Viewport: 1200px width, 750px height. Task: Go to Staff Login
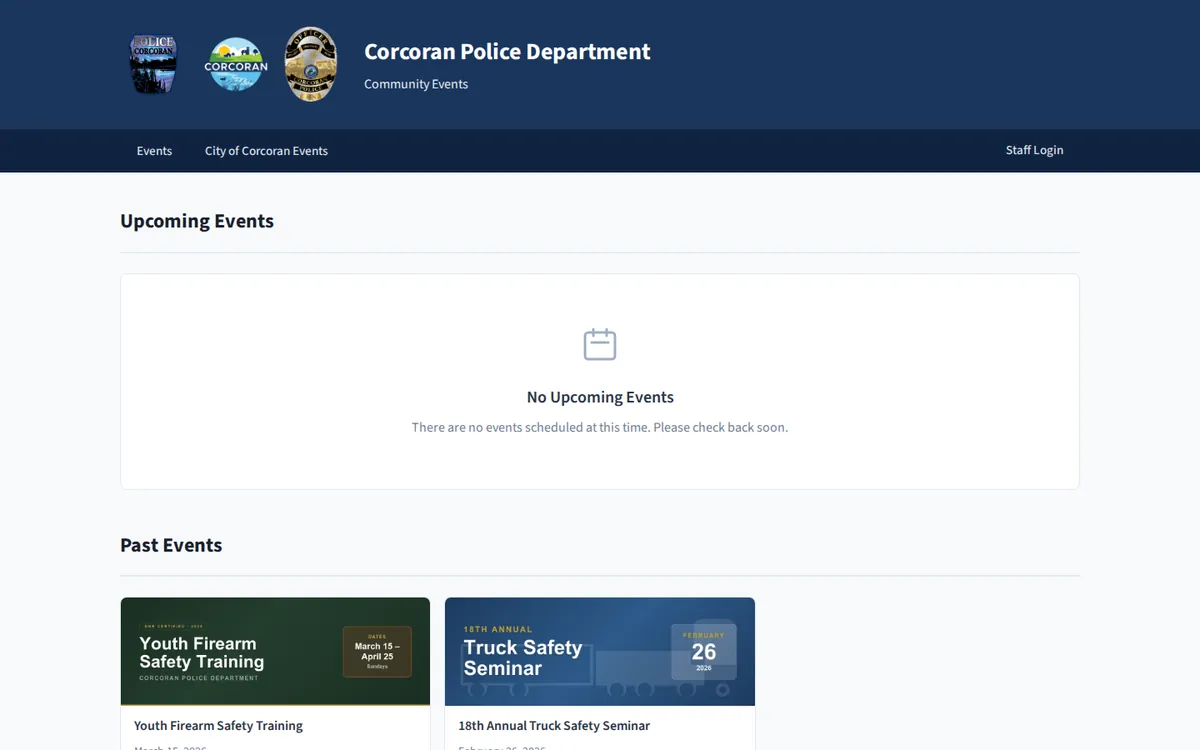click(1034, 150)
